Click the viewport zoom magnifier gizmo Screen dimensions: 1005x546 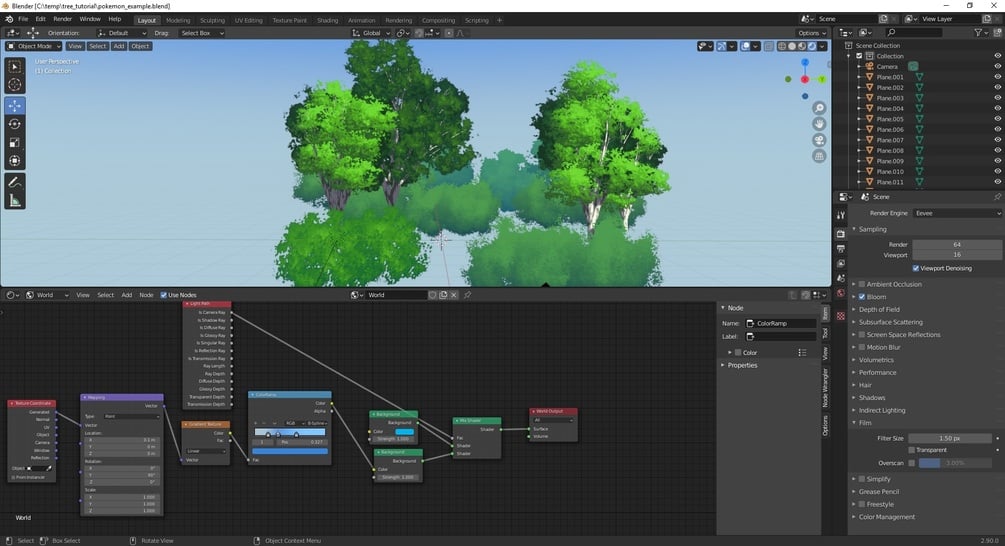click(x=819, y=108)
